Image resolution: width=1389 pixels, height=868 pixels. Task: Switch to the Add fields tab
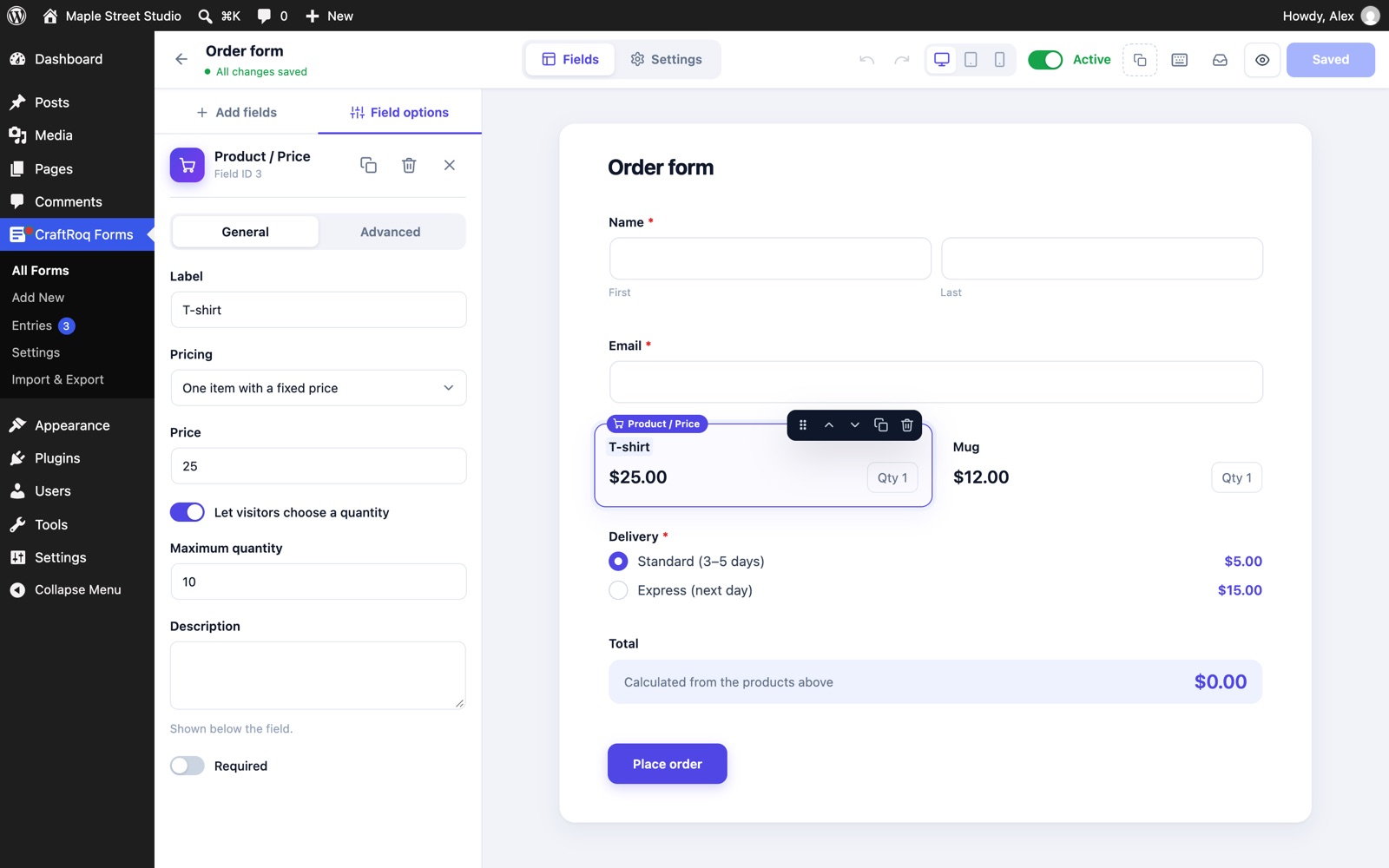237,112
